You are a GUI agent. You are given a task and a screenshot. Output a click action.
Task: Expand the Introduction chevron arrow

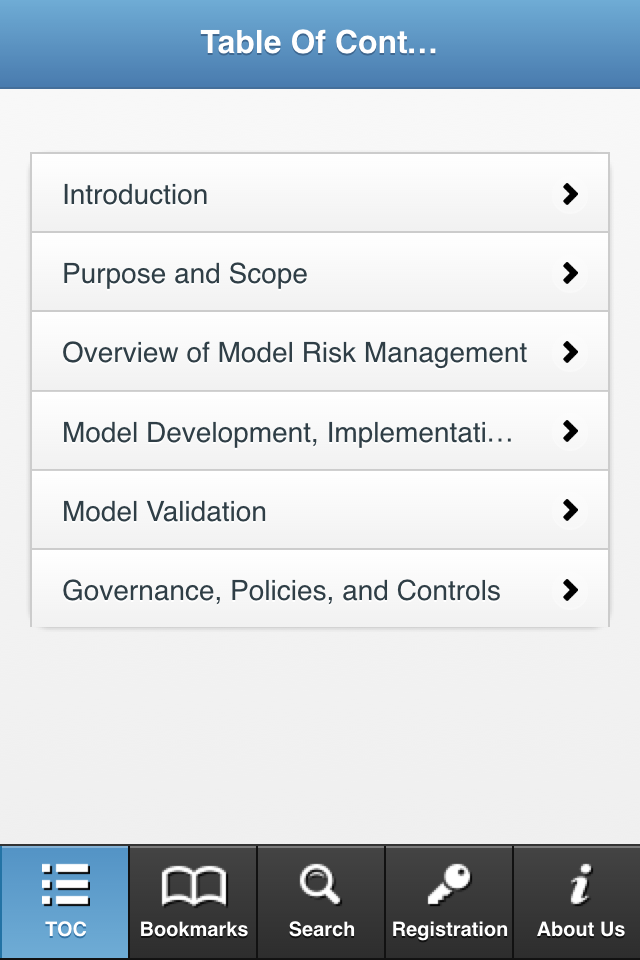[570, 194]
